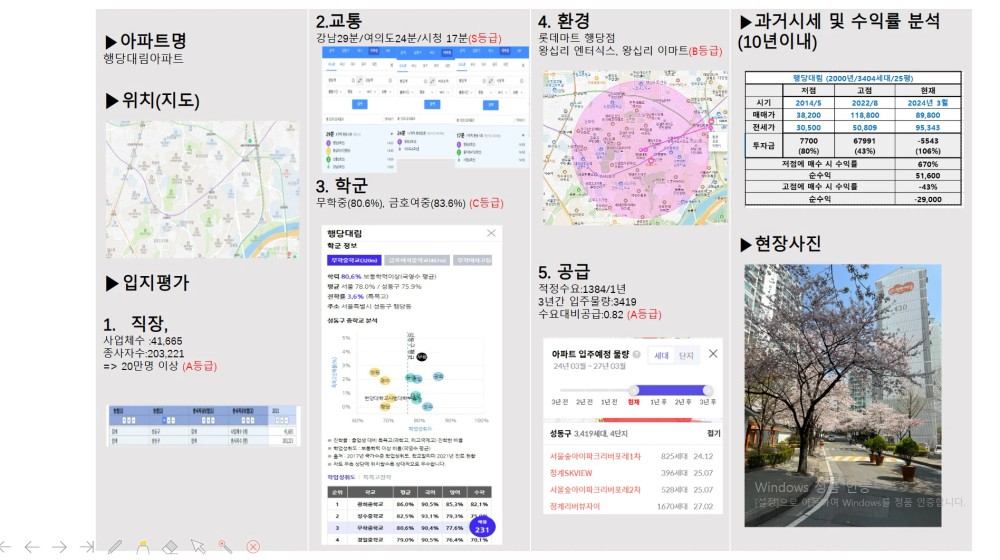
Task: Open 서울숲아이파크리버포레2차 complex link
Action: click(x=595, y=489)
